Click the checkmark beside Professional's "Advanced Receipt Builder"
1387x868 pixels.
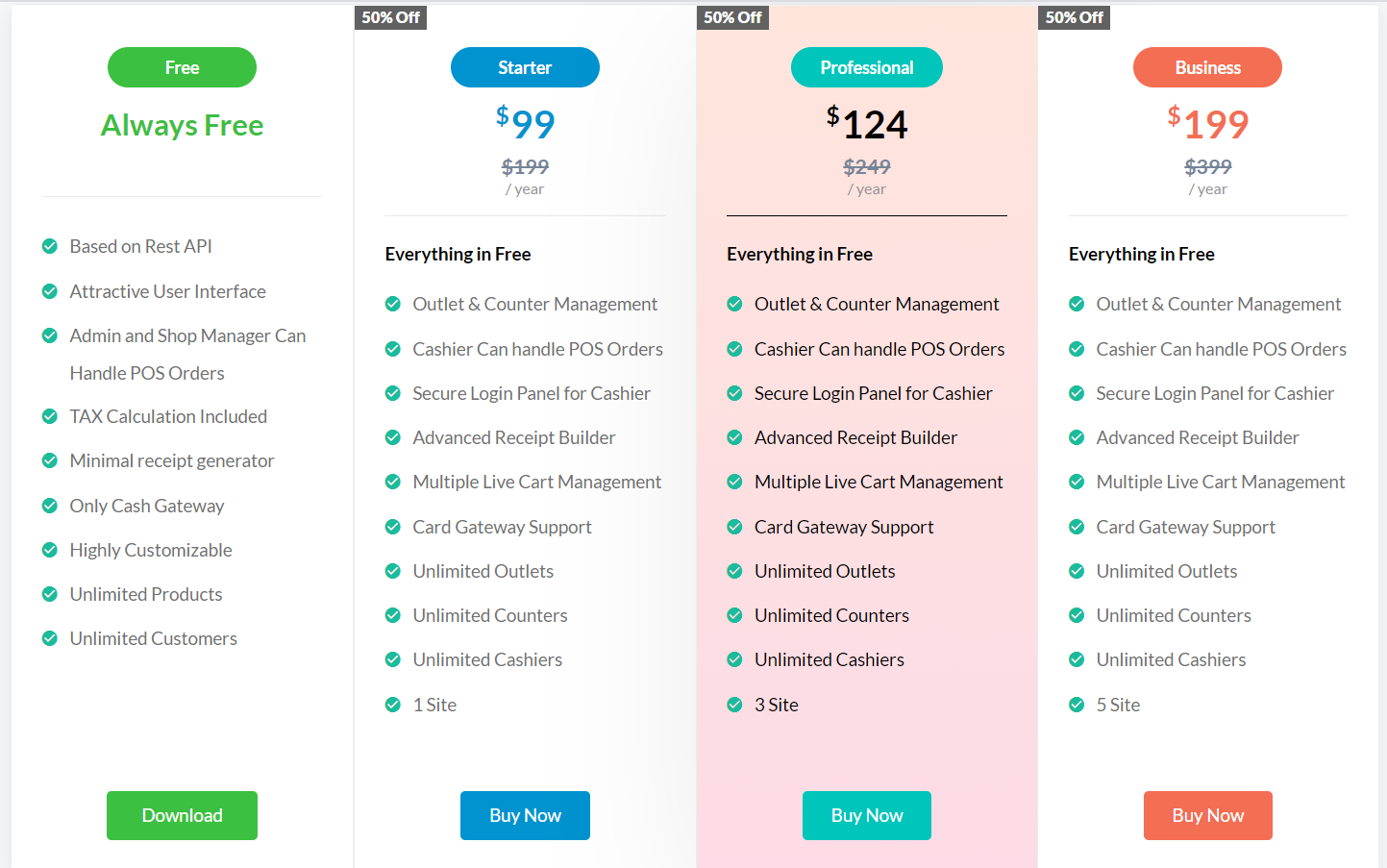(734, 437)
